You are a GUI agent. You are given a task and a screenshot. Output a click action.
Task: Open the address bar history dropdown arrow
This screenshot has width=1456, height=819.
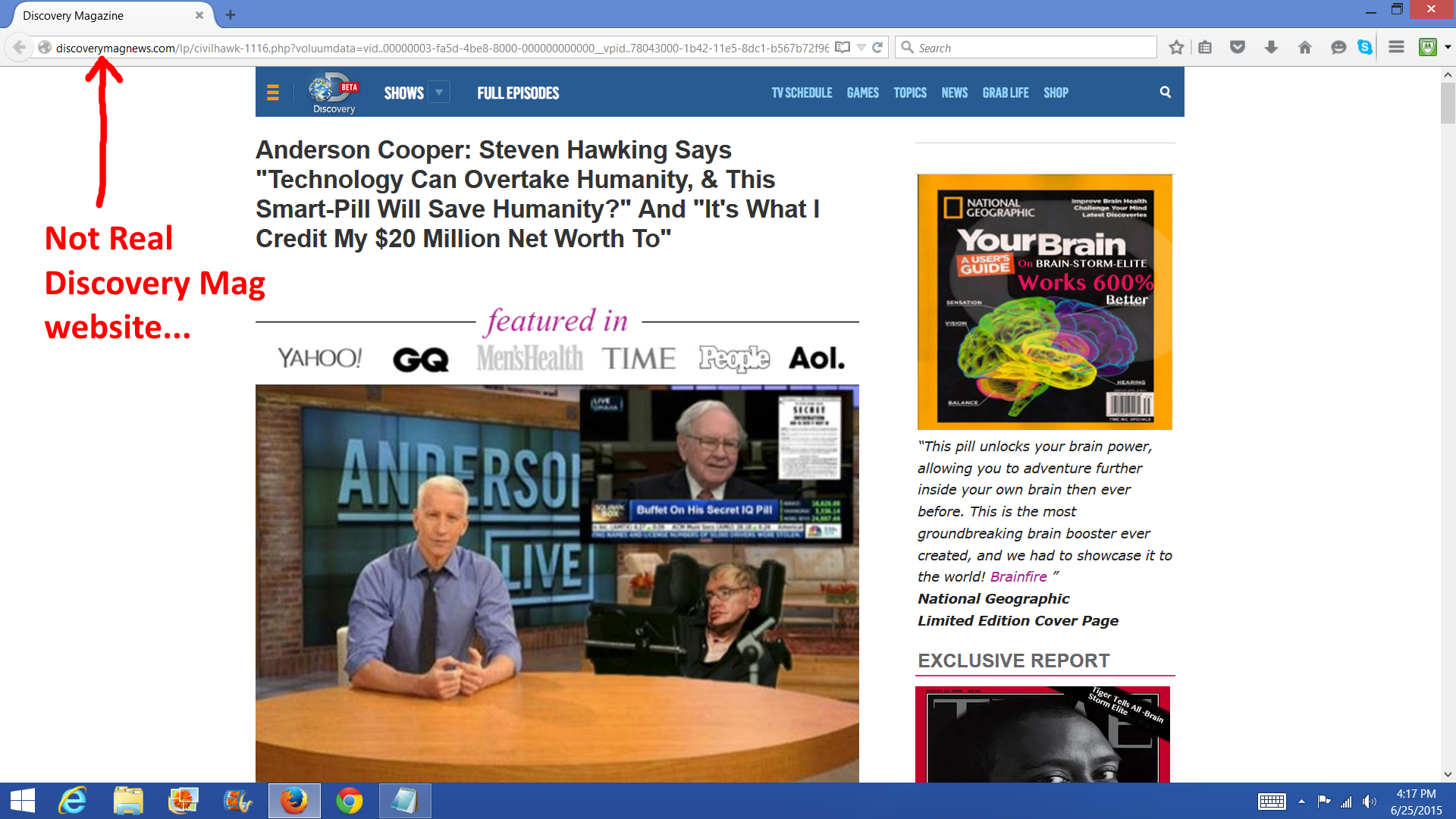pyautogui.click(x=861, y=48)
